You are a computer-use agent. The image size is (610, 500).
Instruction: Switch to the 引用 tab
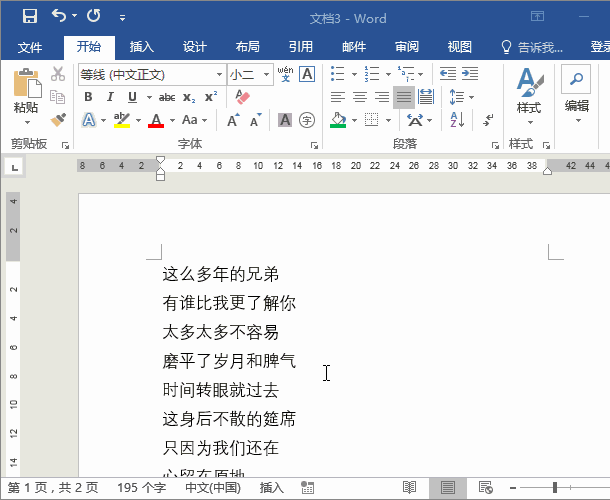(300, 47)
